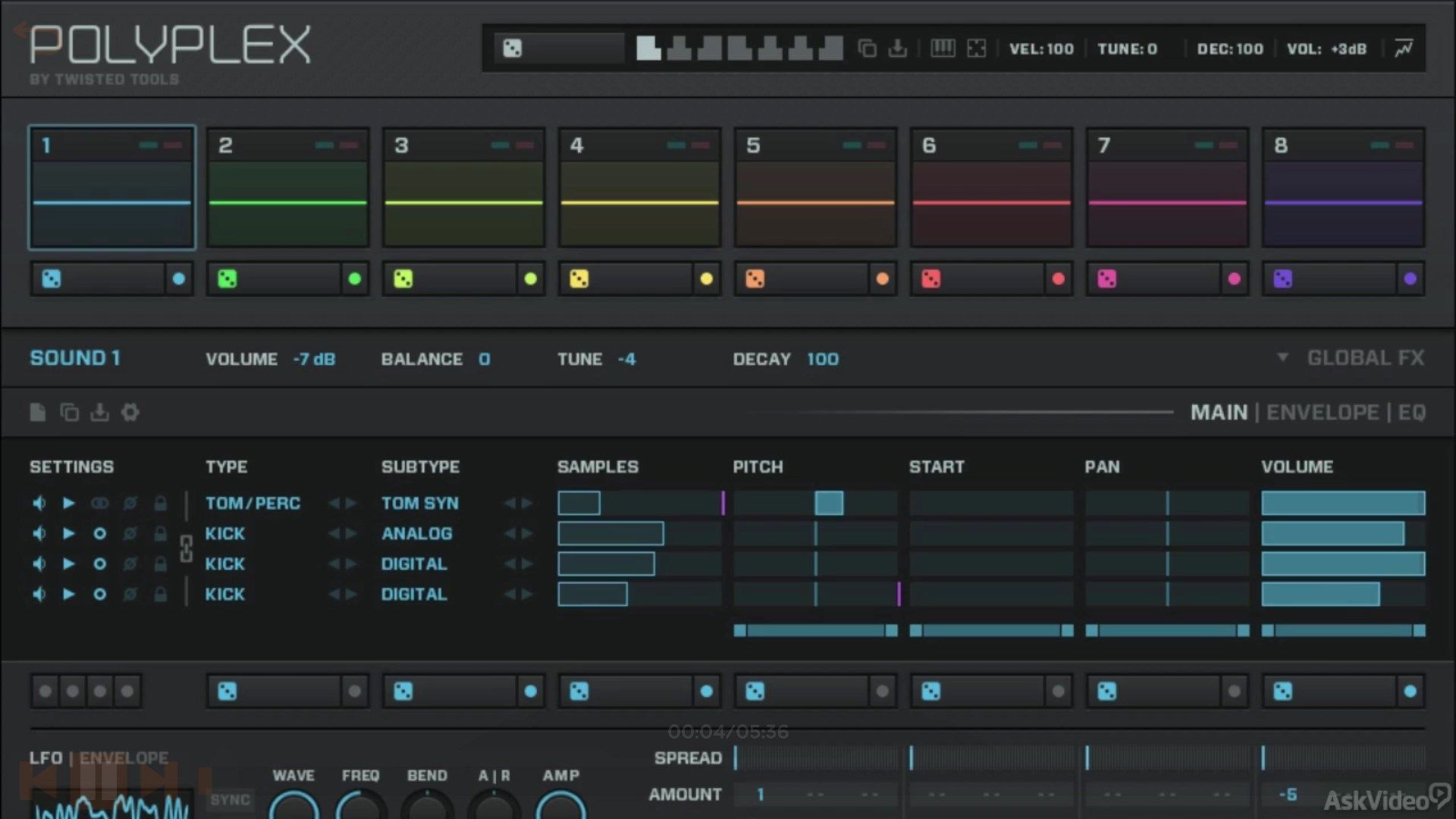
Task: Mute the KICK ANALOG layer speaker
Action: 39,533
